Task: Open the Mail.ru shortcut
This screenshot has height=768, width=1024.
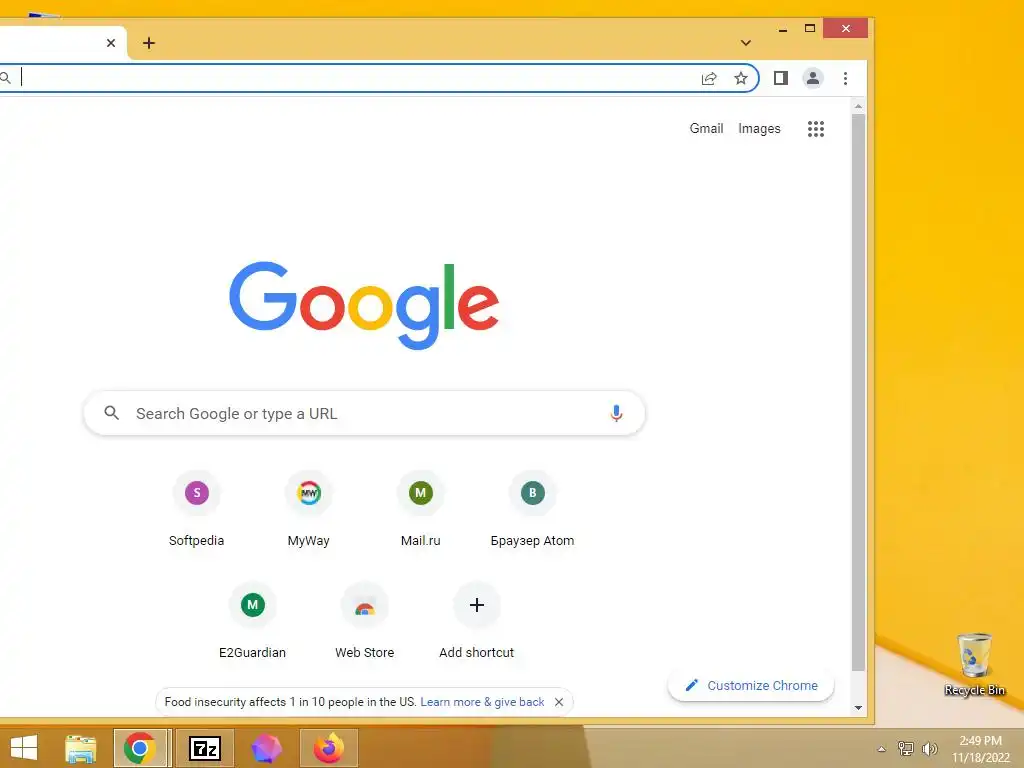Action: click(x=421, y=511)
